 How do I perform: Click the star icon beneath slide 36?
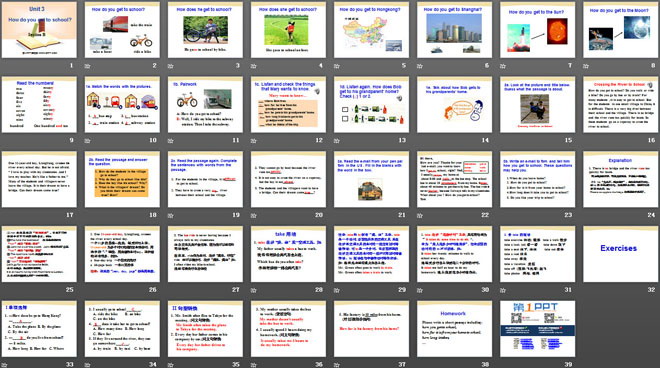(254, 365)
